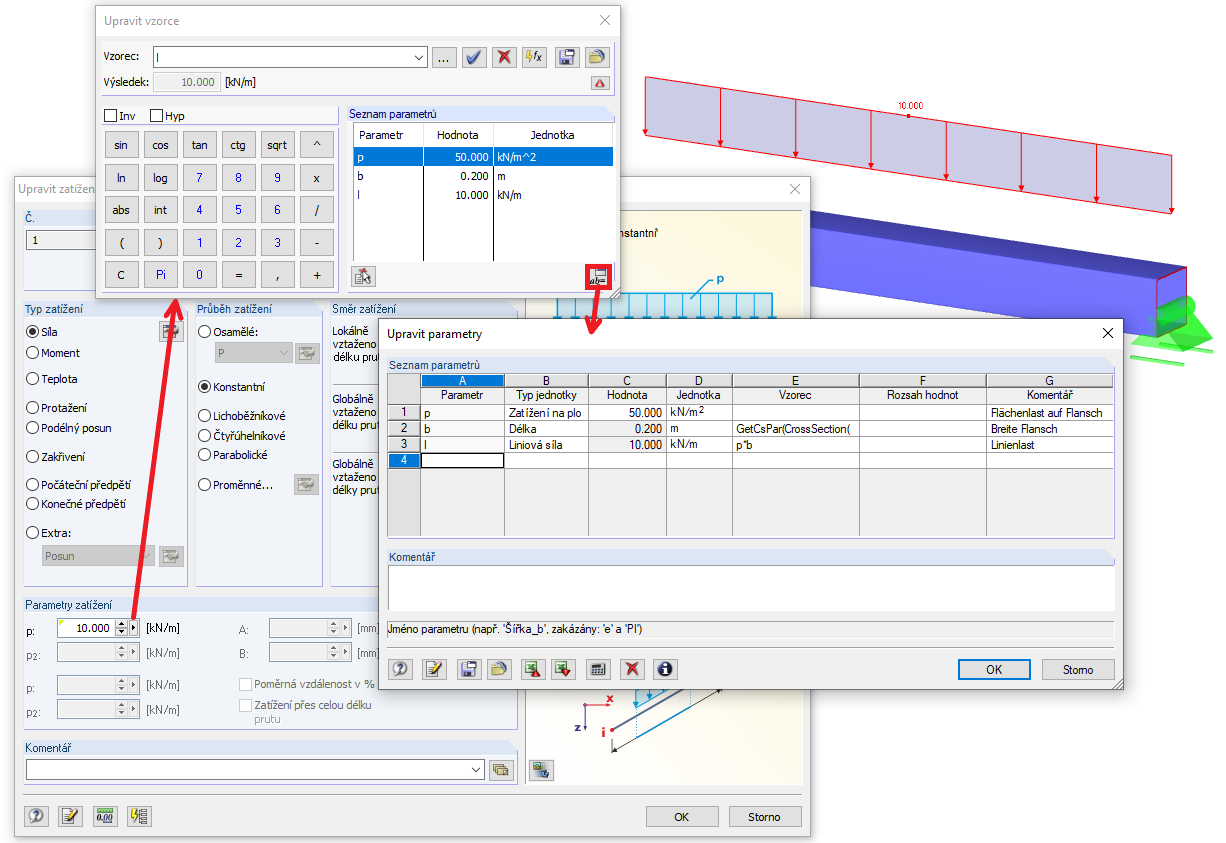The width and height of the screenshot is (1226, 843).
Task: Click the empty row 4 parameter cell
Action: point(463,461)
